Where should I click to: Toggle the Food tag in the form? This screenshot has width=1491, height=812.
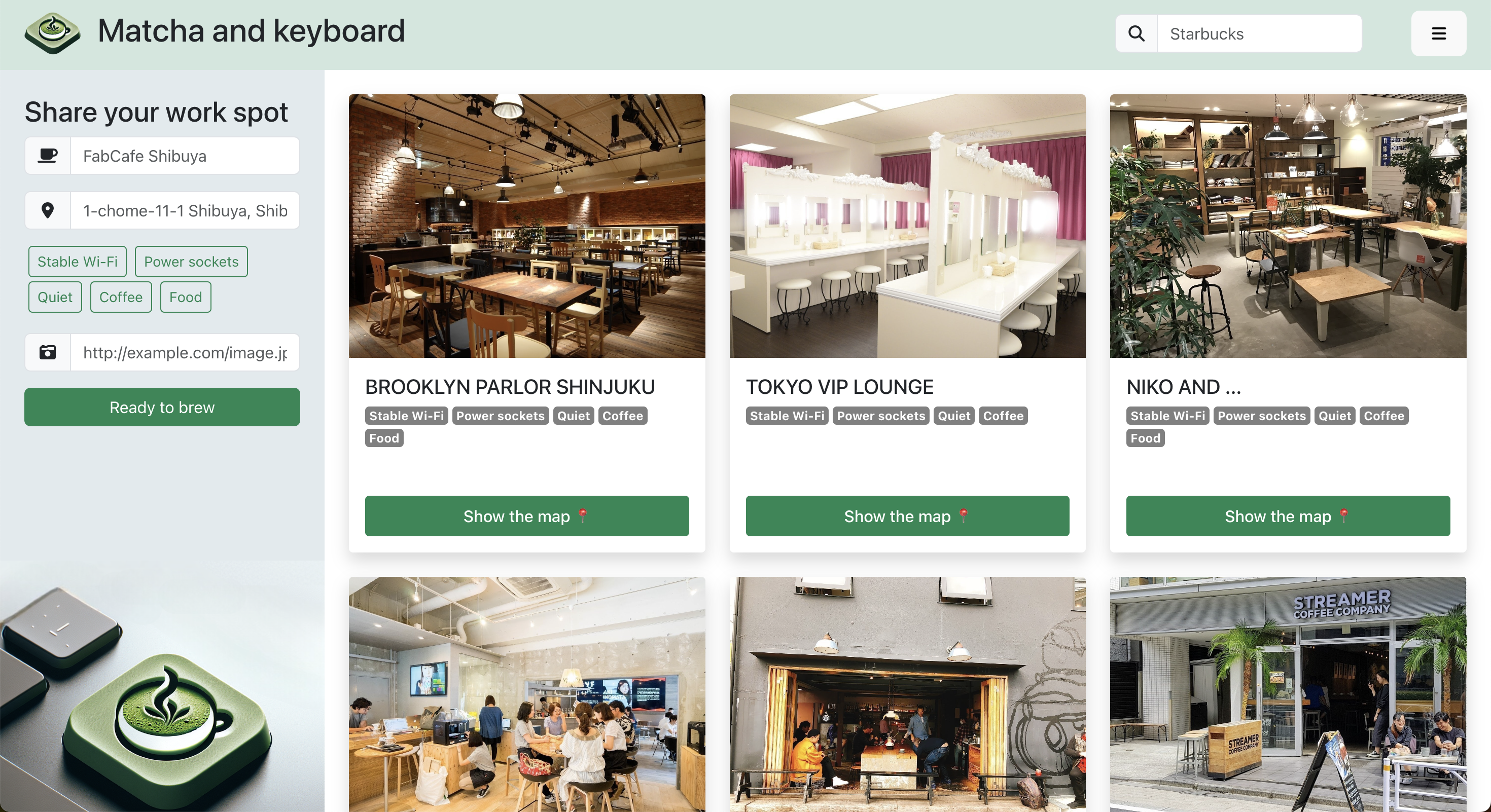186,297
